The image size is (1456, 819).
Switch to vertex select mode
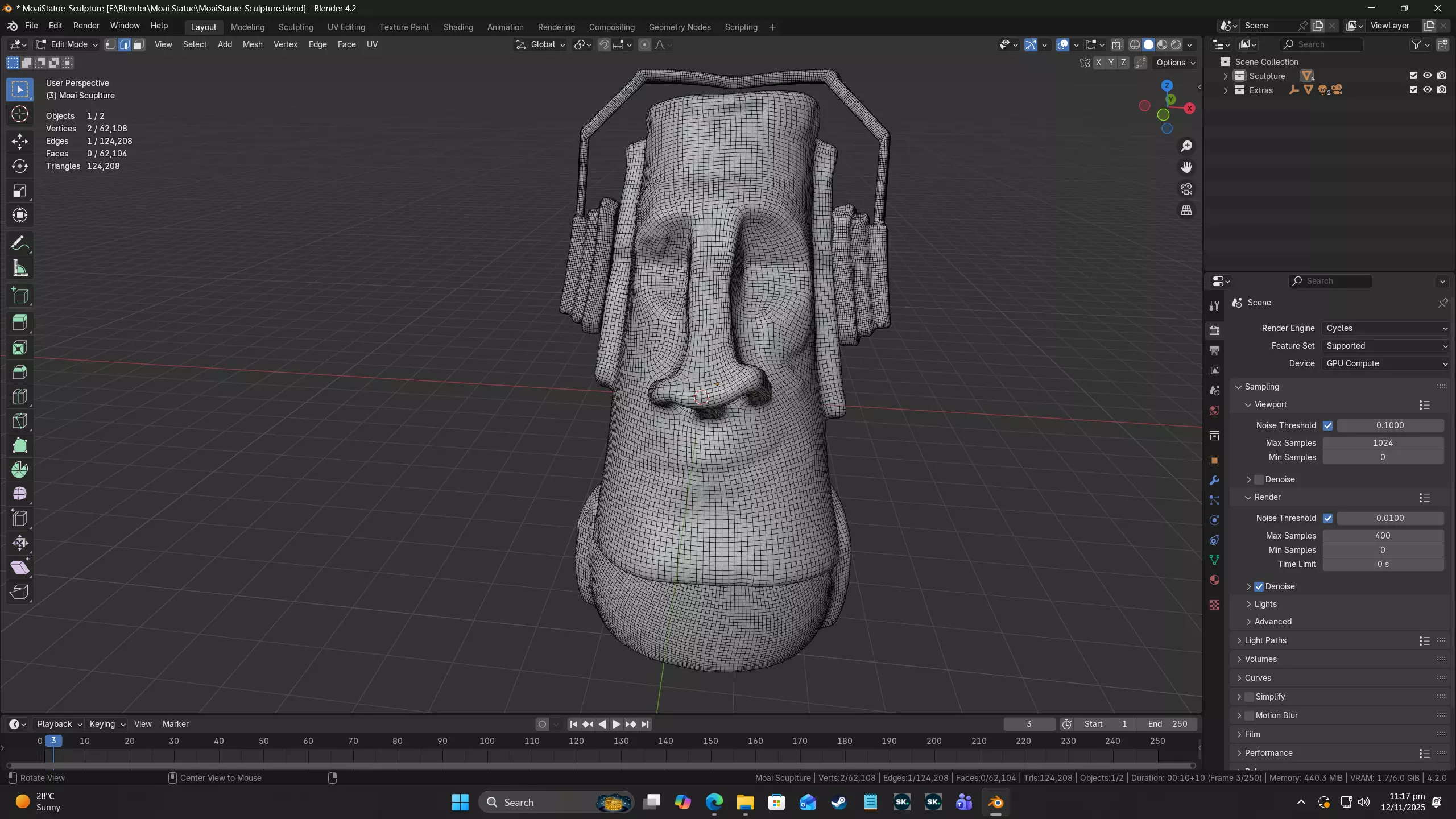[111, 44]
